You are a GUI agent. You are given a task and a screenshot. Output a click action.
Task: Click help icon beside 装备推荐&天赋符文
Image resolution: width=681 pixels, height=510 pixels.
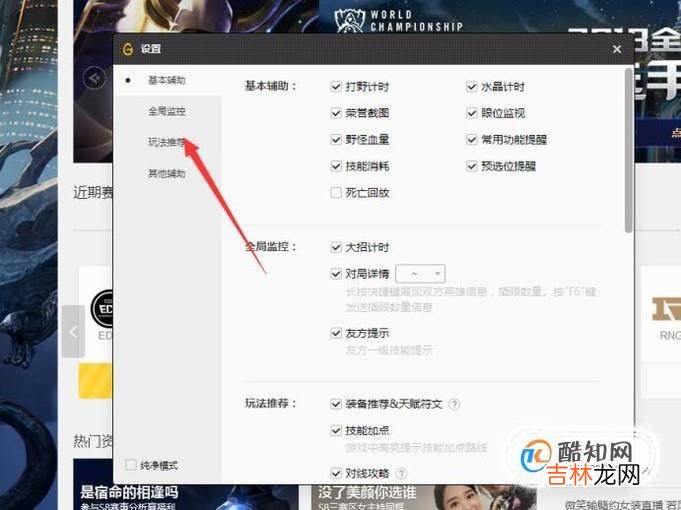pyautogui.click(x=454, y=405)
